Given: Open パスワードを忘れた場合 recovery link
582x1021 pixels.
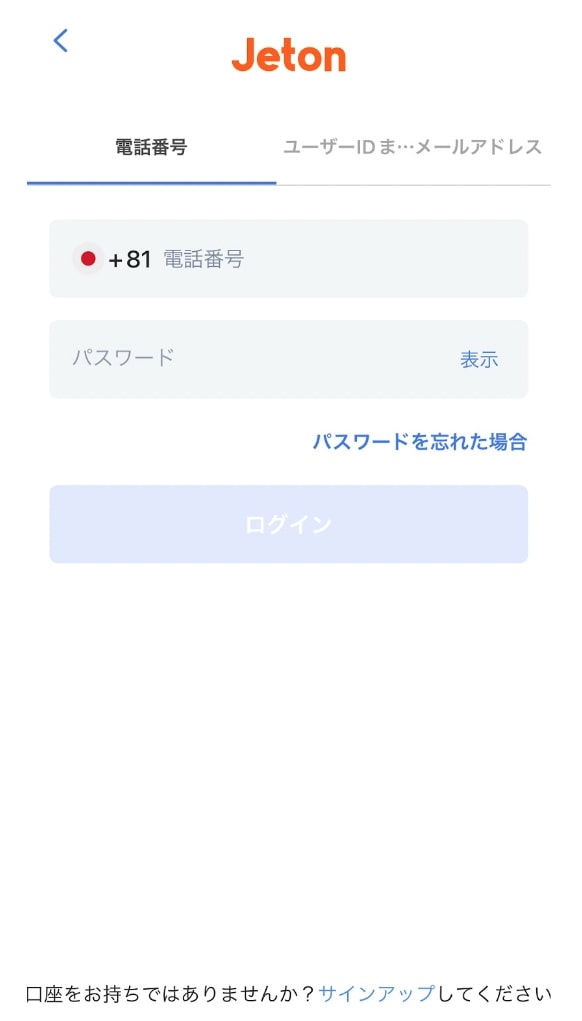Looking at the screenshot, I should (x=419, y=441).
